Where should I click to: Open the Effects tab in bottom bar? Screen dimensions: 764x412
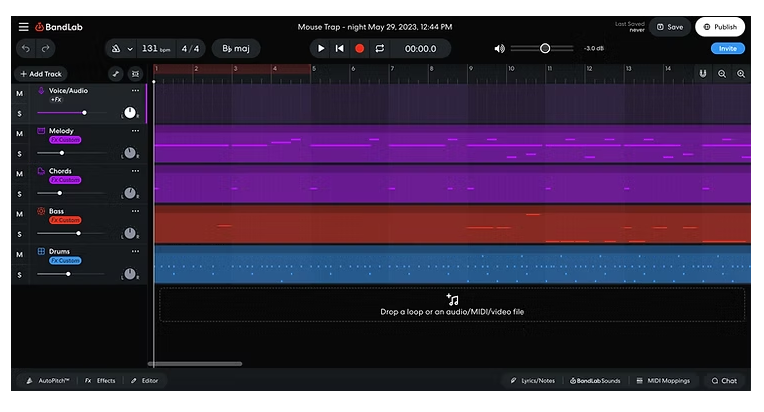point(100,380)
